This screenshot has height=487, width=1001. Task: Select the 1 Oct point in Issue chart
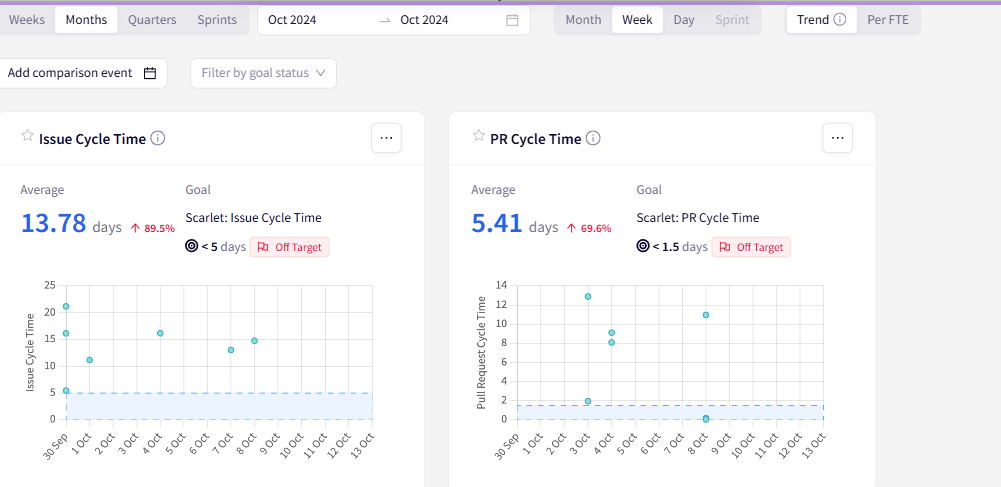click(x=89, y=360)
